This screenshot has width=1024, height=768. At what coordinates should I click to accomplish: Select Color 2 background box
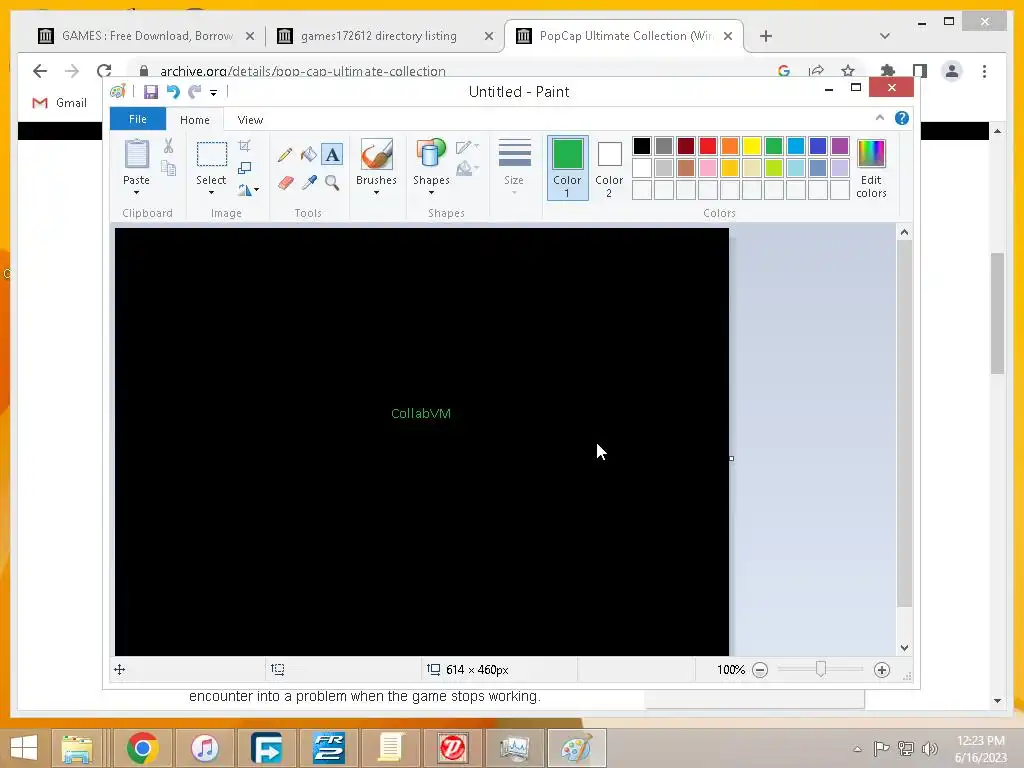[609, 168]
